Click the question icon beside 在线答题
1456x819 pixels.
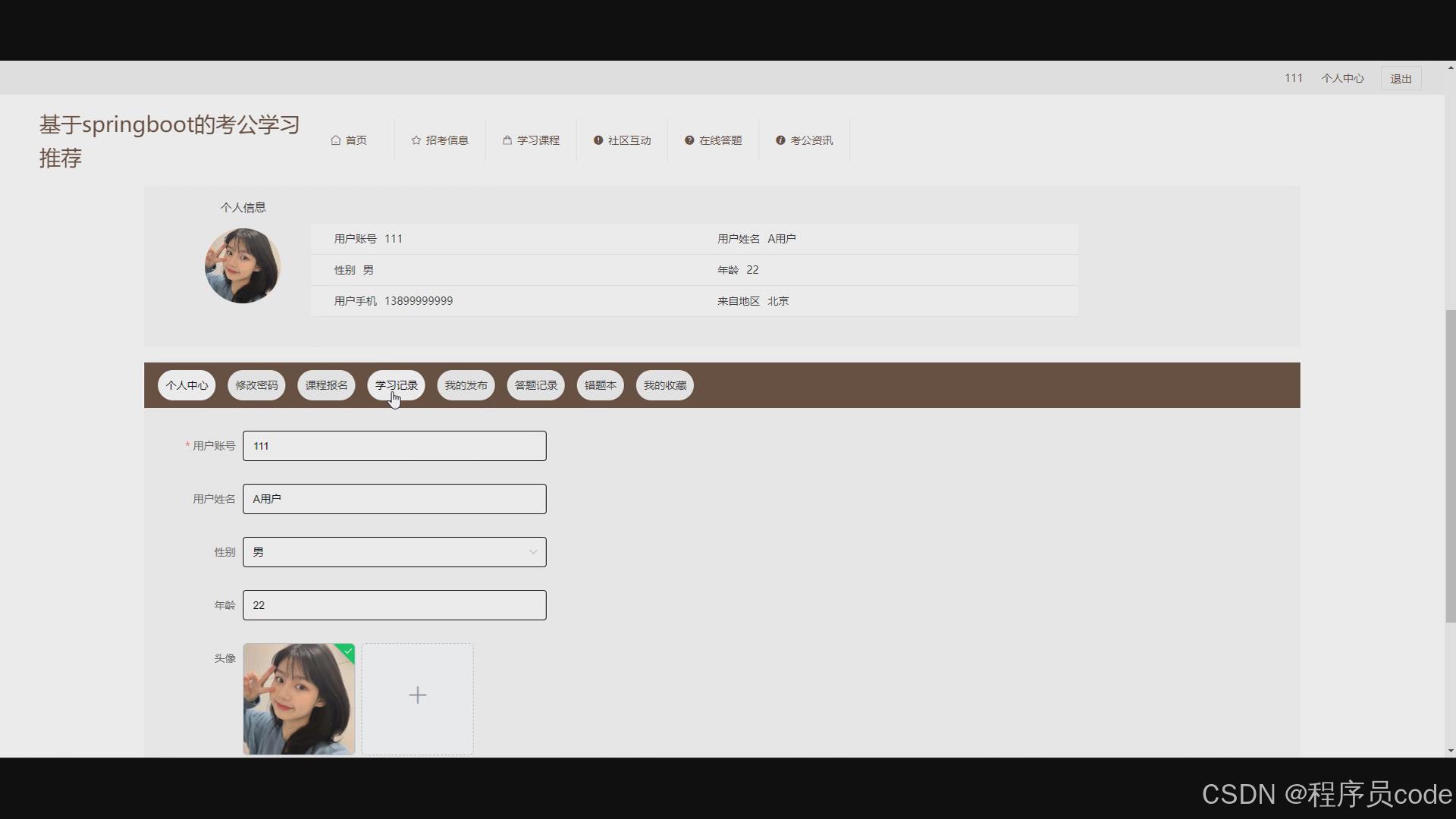[689, 140]
